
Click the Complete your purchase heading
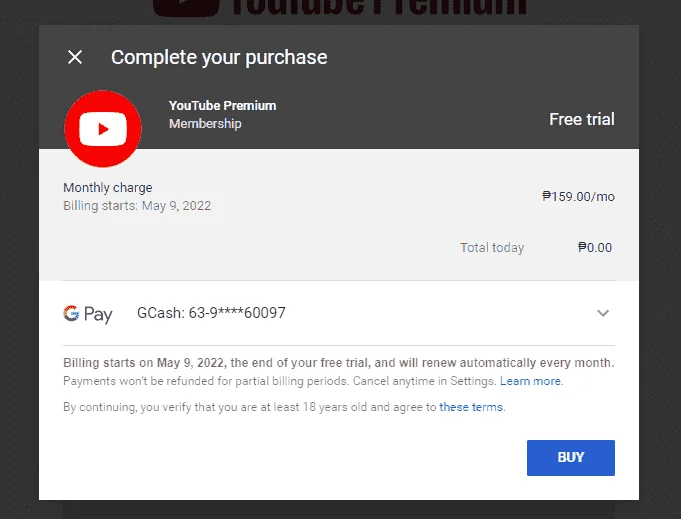pos(219,57)
